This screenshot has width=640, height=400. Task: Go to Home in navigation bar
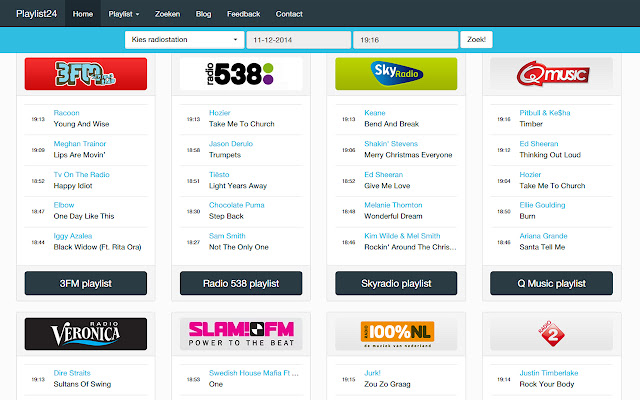[x=83, y=14]
